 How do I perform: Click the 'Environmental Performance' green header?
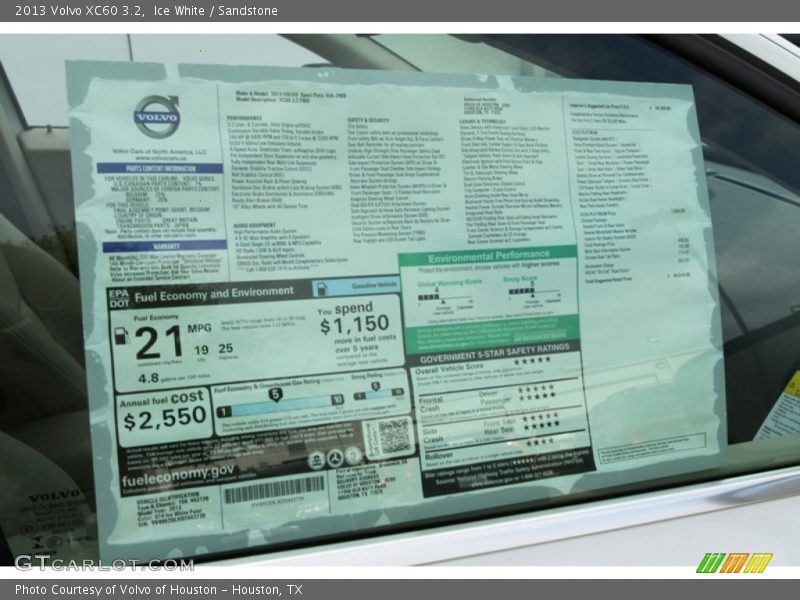click(489, 256)
